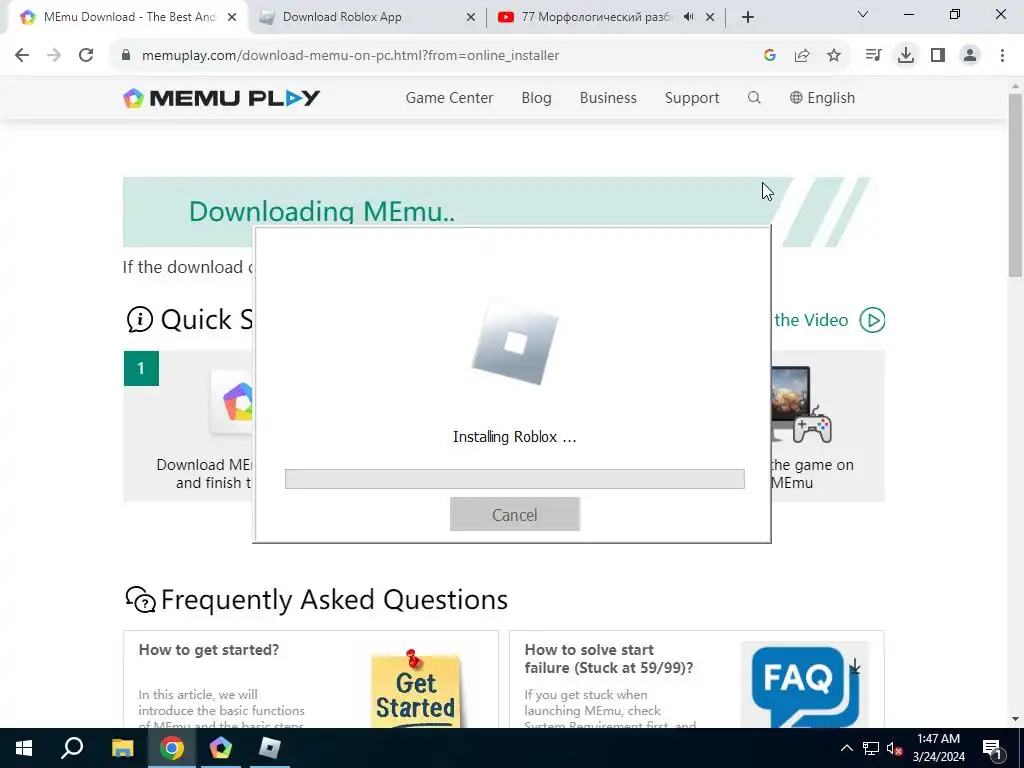Click the green step 1 badge

(x=141, y=368)
